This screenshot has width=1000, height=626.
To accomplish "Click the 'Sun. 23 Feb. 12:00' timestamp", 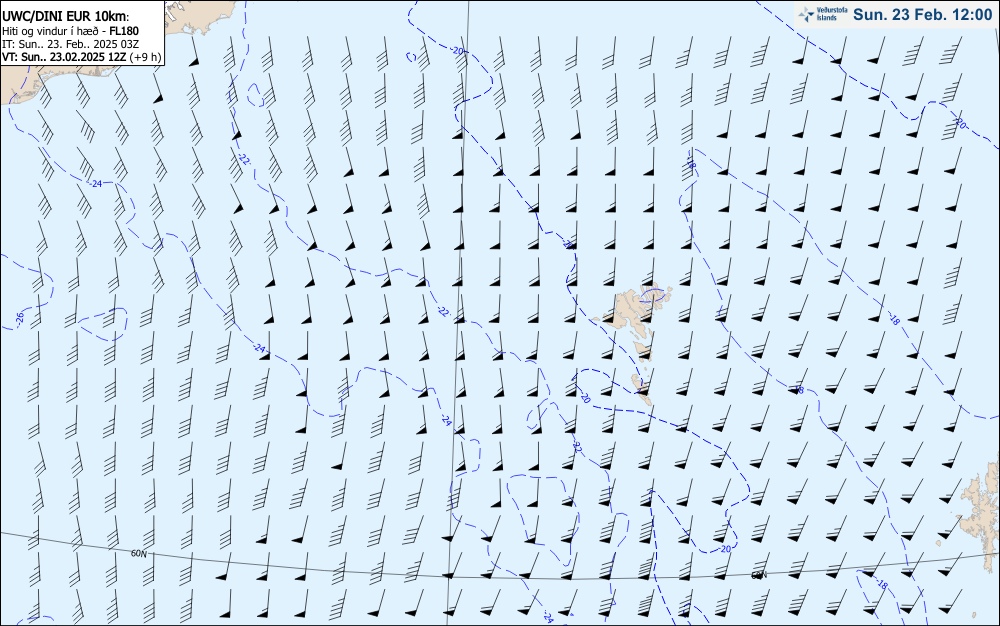I will pyautogui.click(x=922, y=15).
